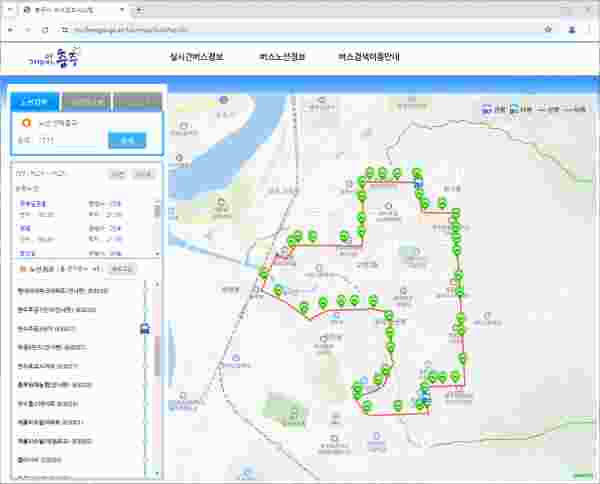The image size is (600, 484).
Task: Click the orange route search icon
Action: tap(26, 123)
